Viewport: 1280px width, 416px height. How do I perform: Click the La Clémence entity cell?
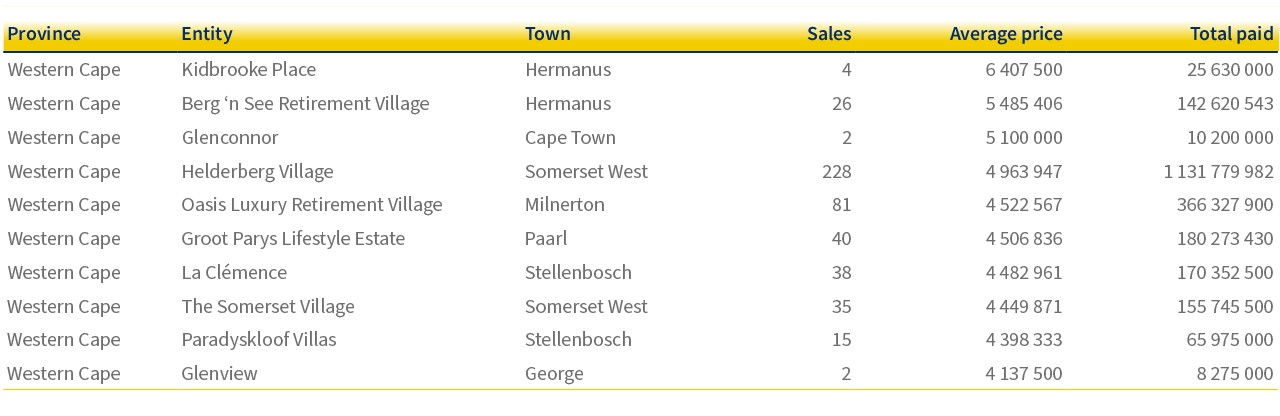(x=234, y=273)
